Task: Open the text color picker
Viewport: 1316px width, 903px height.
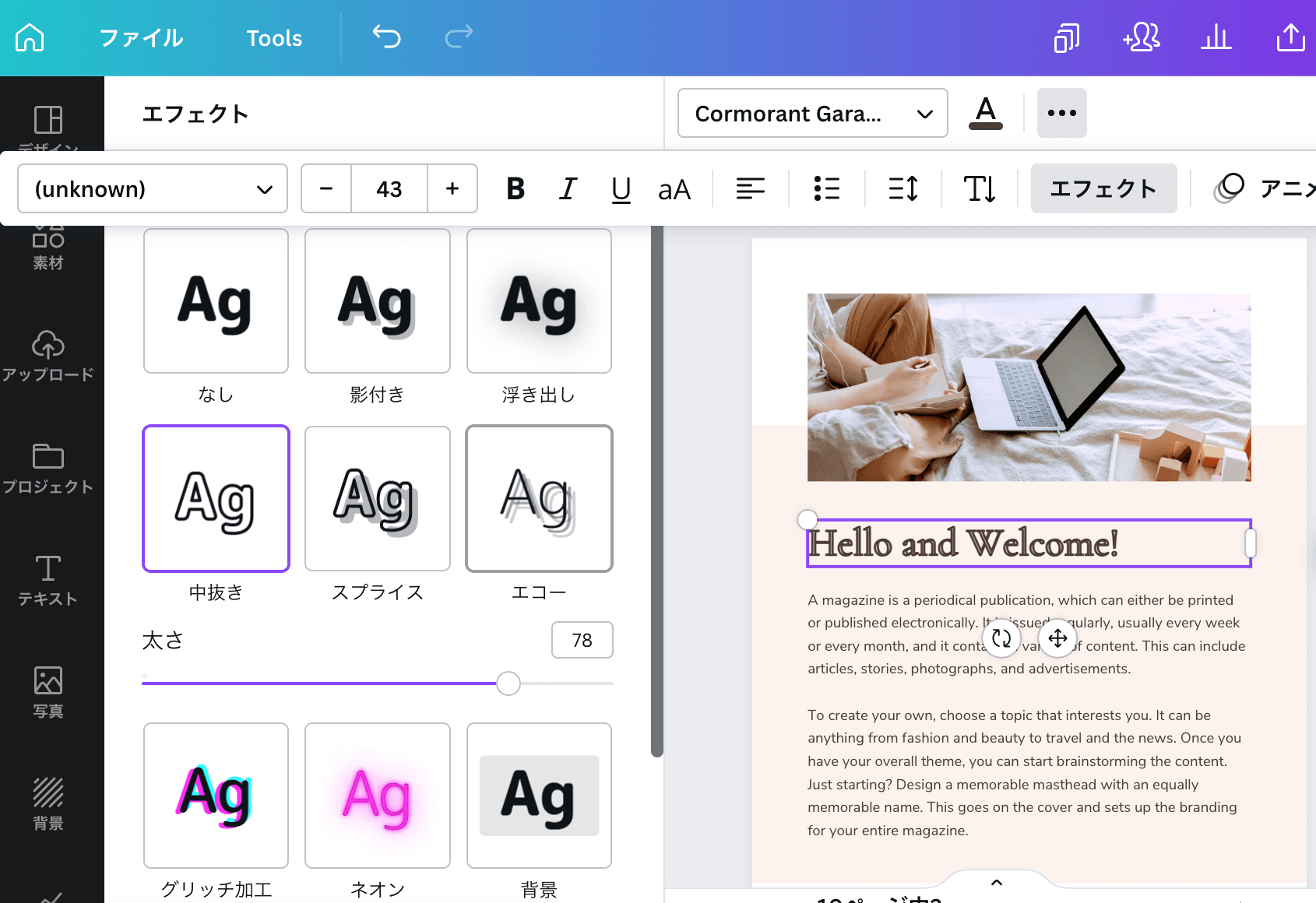Action: point(984,113)
